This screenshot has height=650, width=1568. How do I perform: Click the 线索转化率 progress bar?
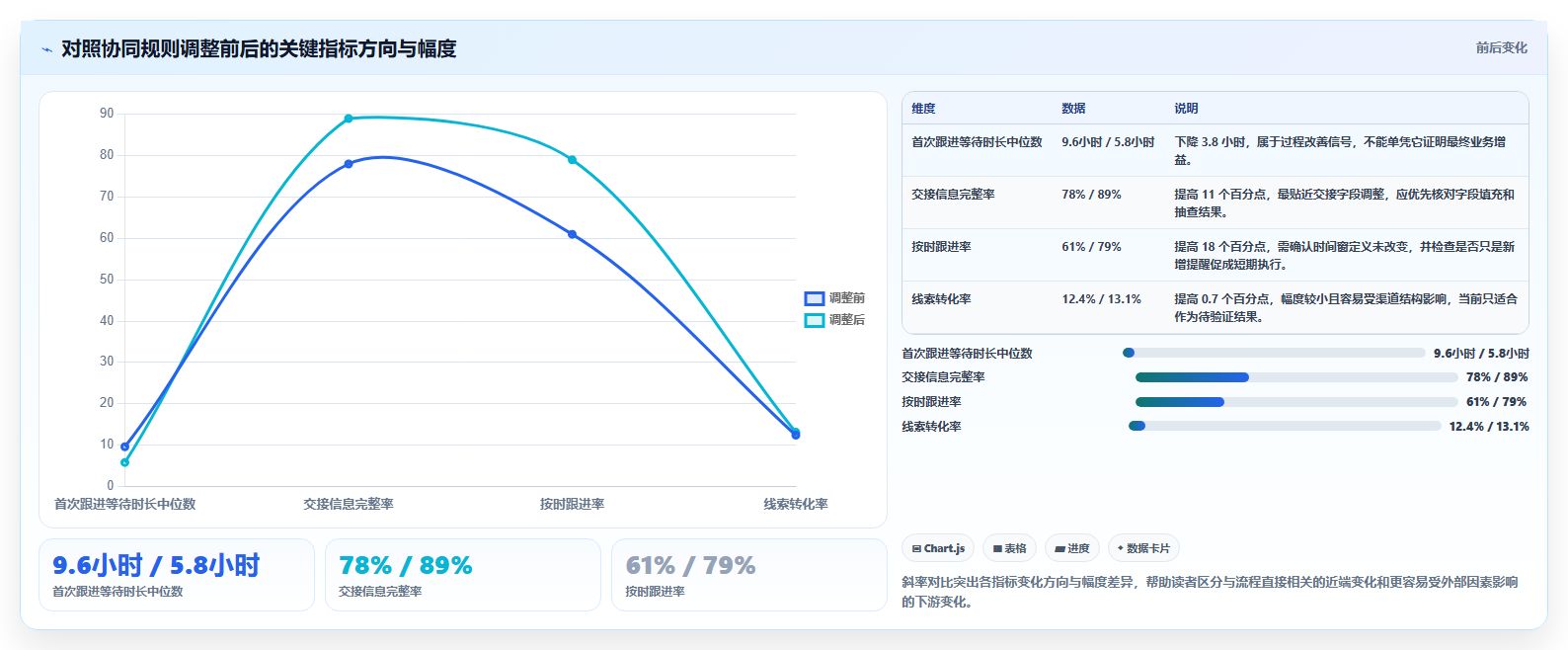coord(1285,426)
